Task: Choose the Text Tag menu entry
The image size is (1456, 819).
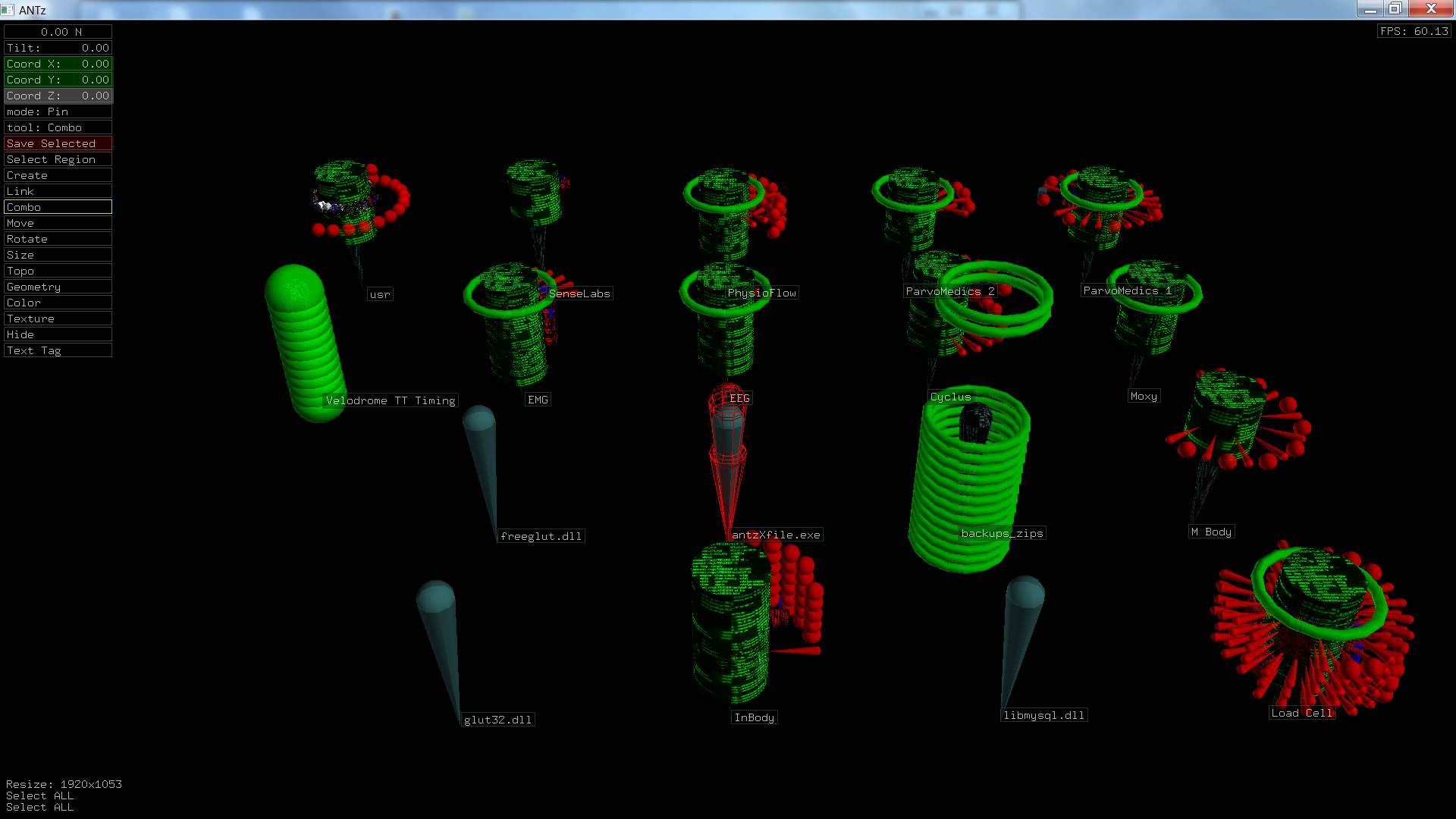Action: [58, 350]
